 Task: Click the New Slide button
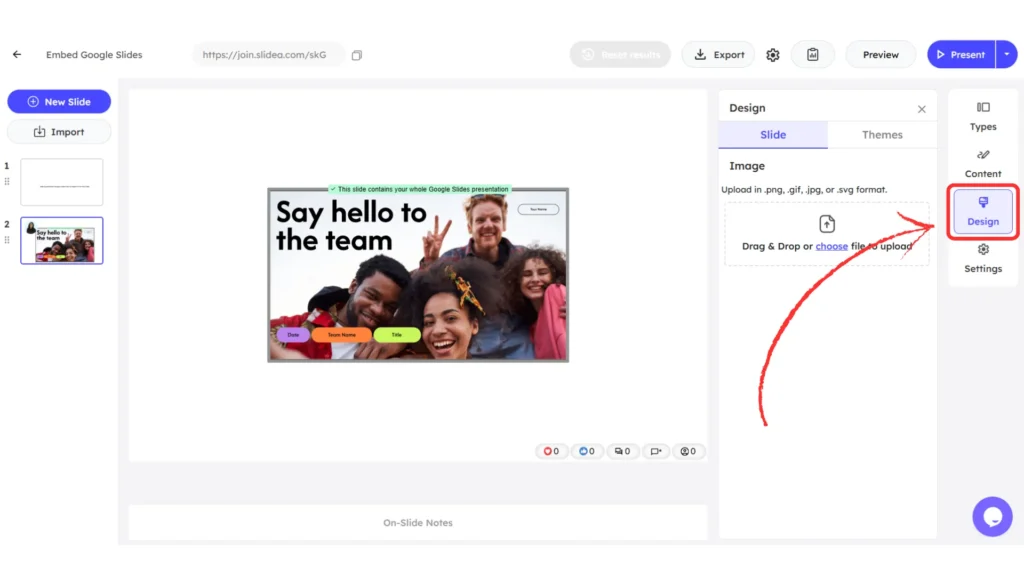tap(59, 101)
